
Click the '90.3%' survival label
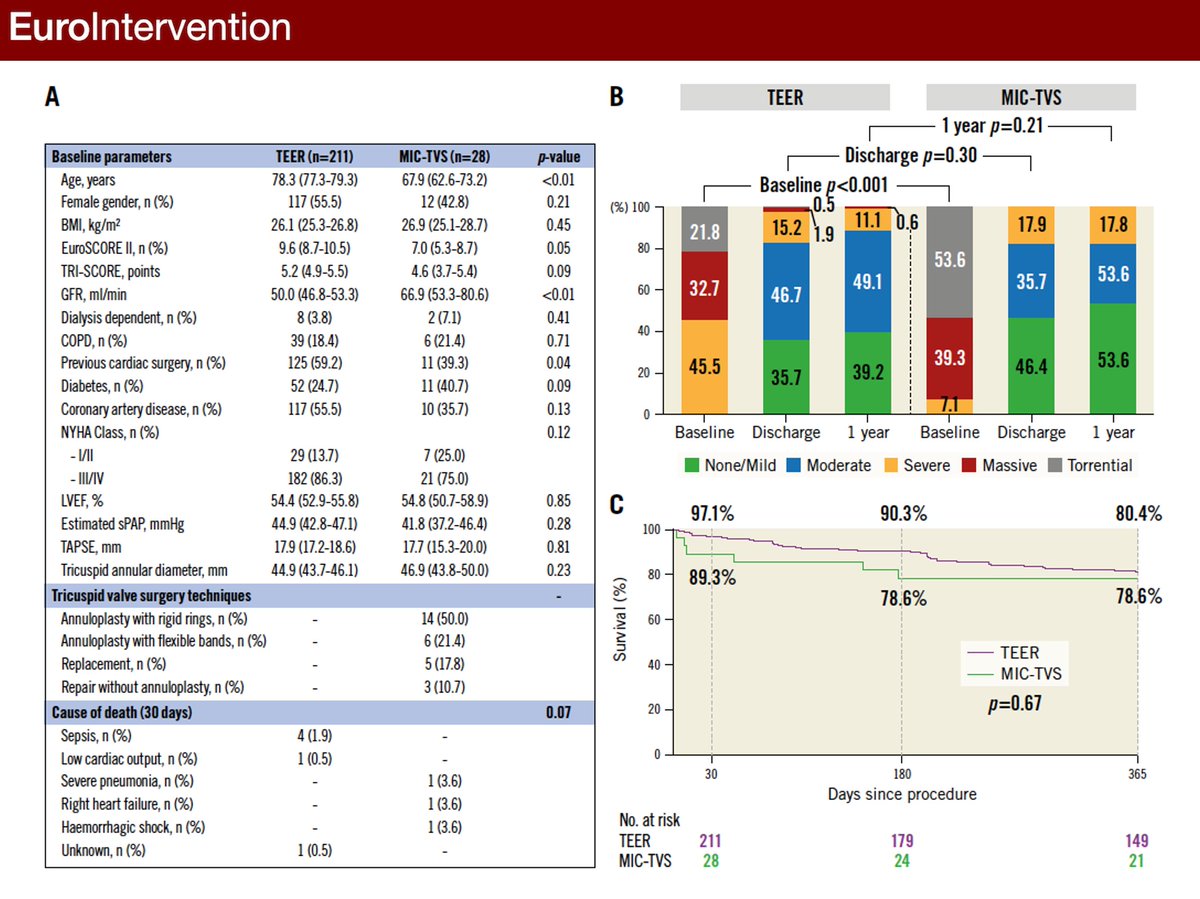[x=902, y=514]
